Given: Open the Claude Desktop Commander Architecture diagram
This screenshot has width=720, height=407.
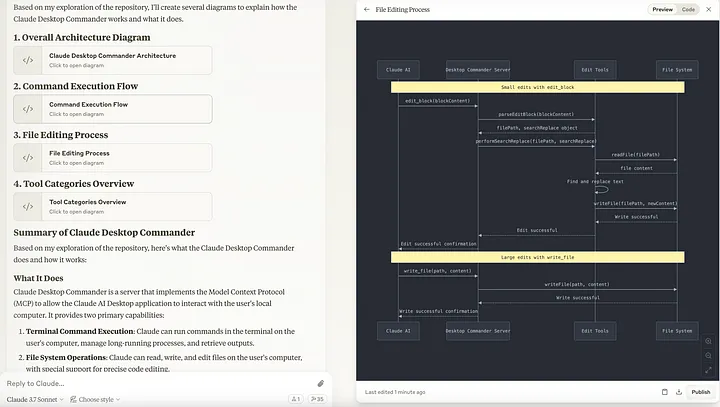Looking at the screenshot, I should [112, 60].
